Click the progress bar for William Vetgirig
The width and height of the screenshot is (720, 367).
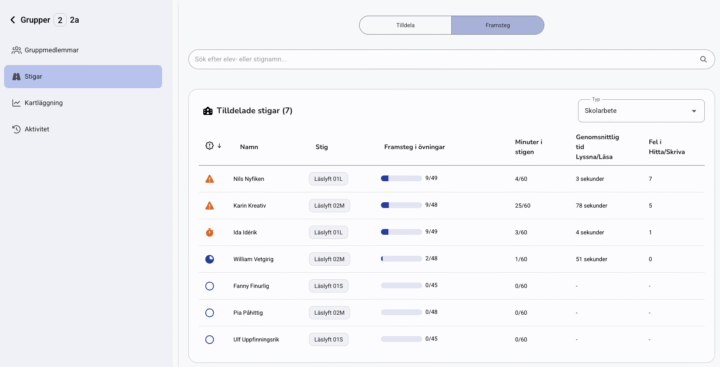point(401,259)
